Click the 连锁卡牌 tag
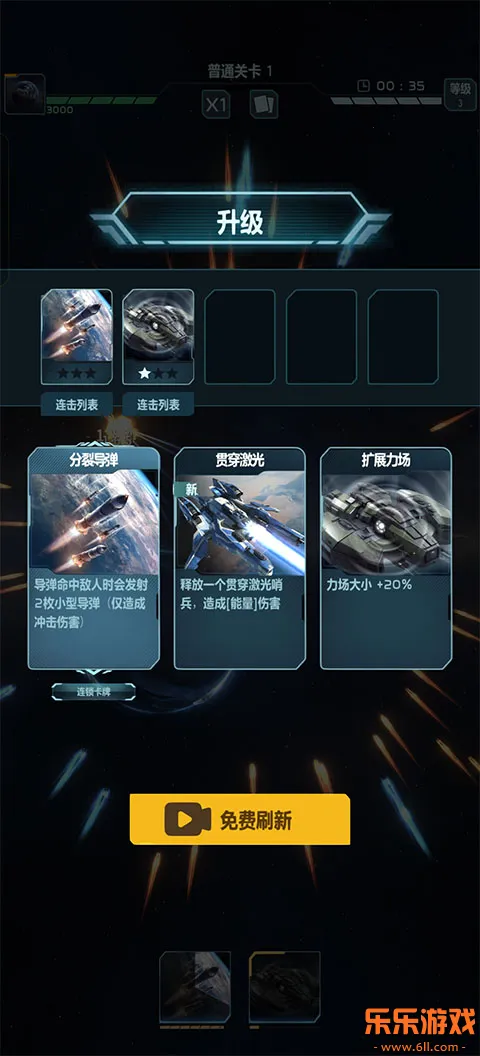480x1056 pixels. 94,692
